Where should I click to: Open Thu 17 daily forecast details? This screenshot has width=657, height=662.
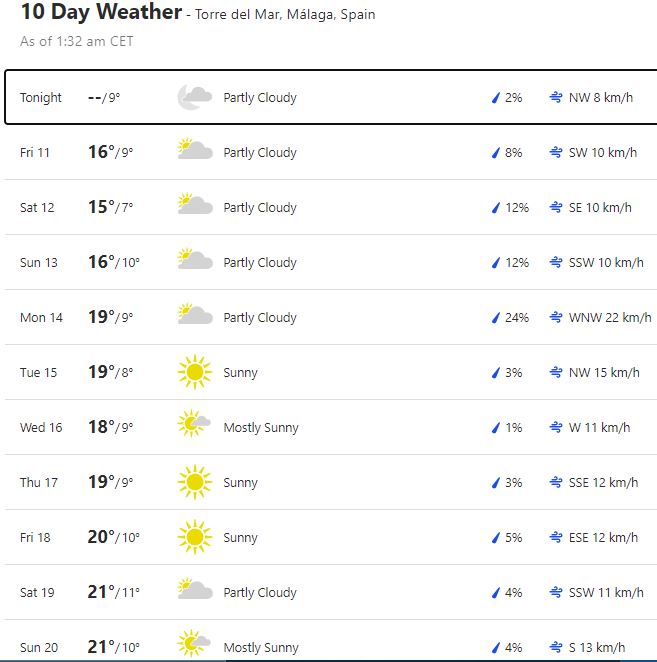[x=330, y=482]
